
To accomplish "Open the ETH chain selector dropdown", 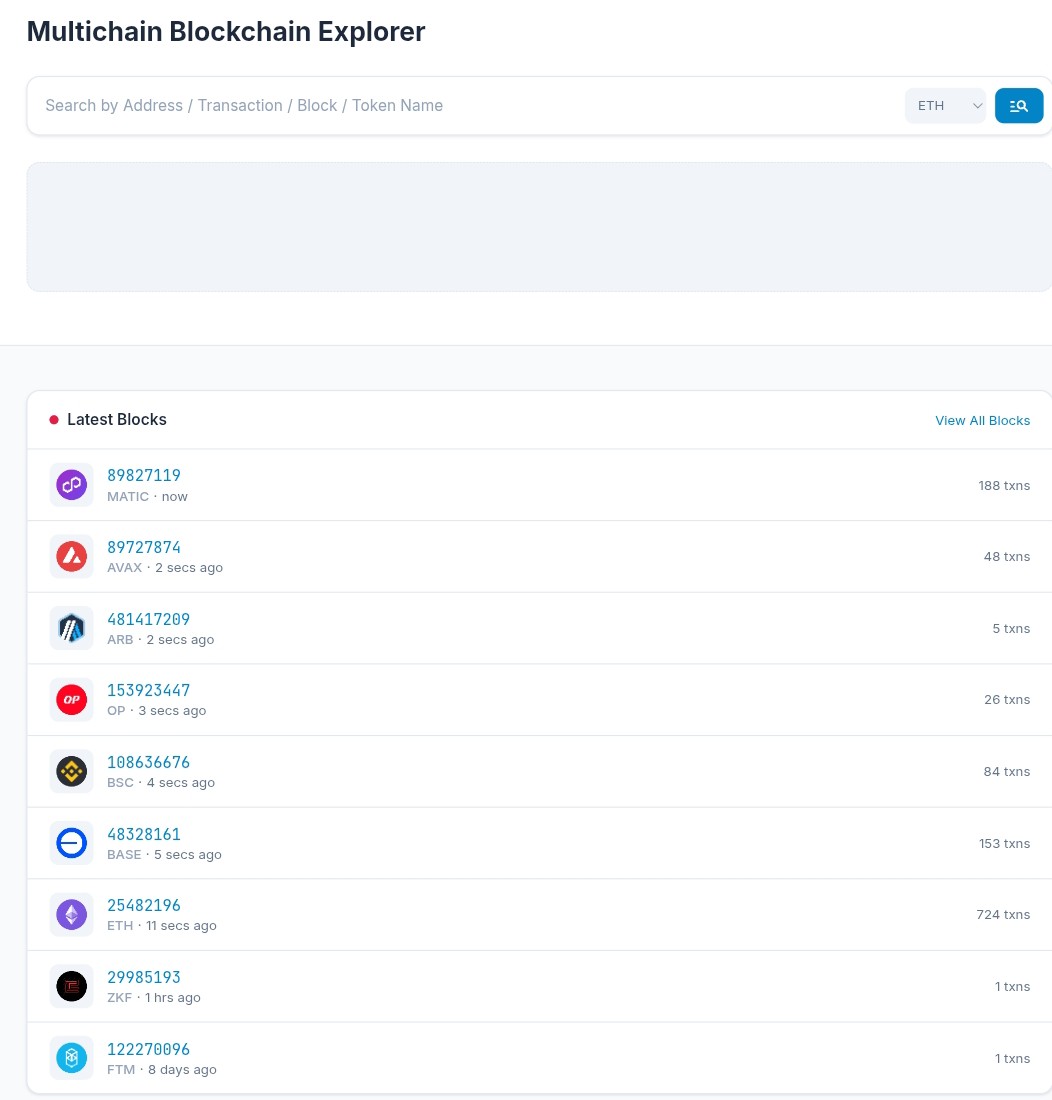I will (x=945, y=106).
